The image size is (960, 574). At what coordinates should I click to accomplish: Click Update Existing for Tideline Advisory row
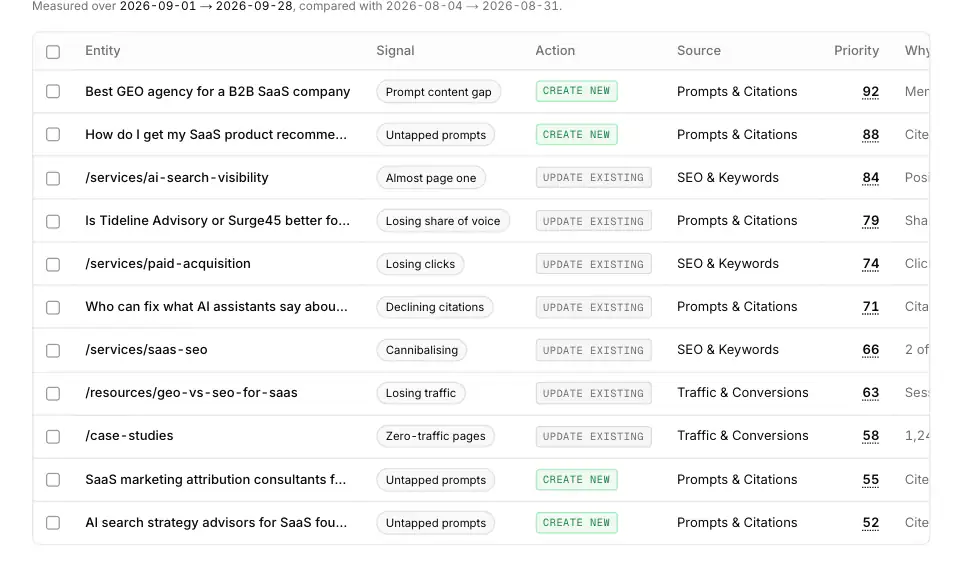pyautogui.click(x=593, y=221)
